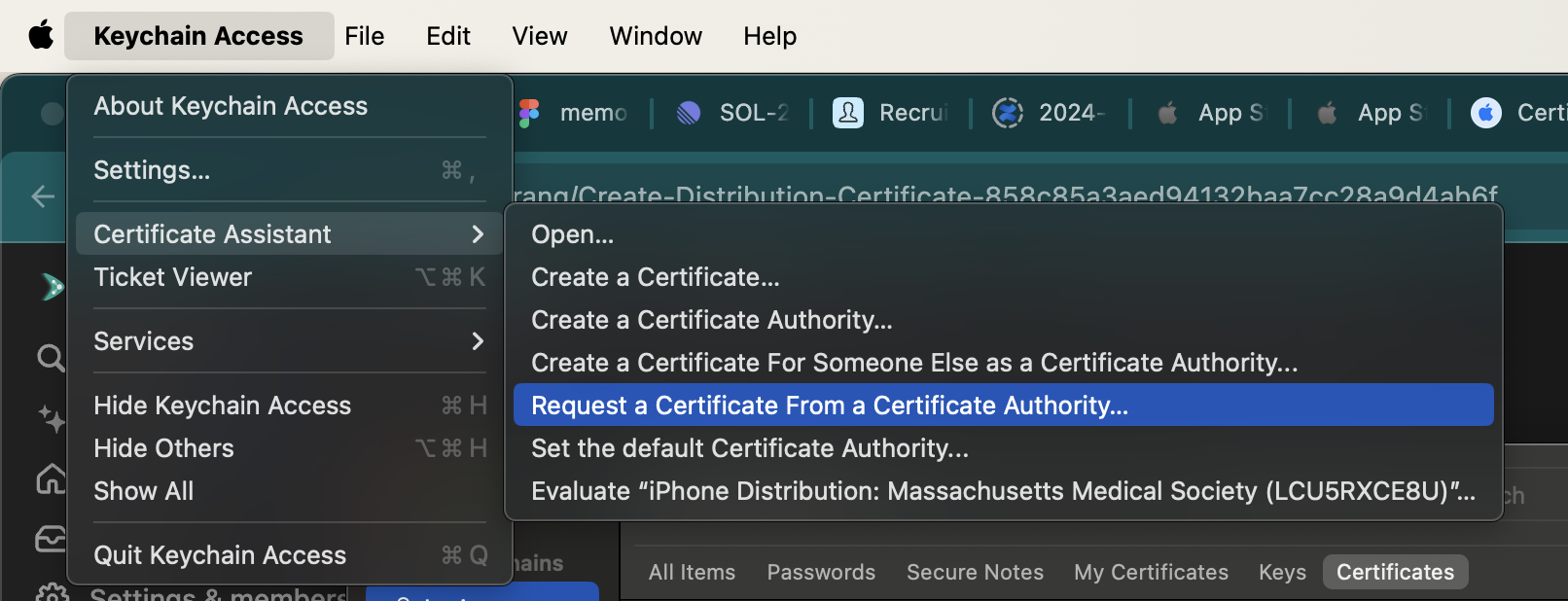Screen dimensions: 1568x601
Task: Open Keychain Access Settings
Action: [x=152, y=170]
